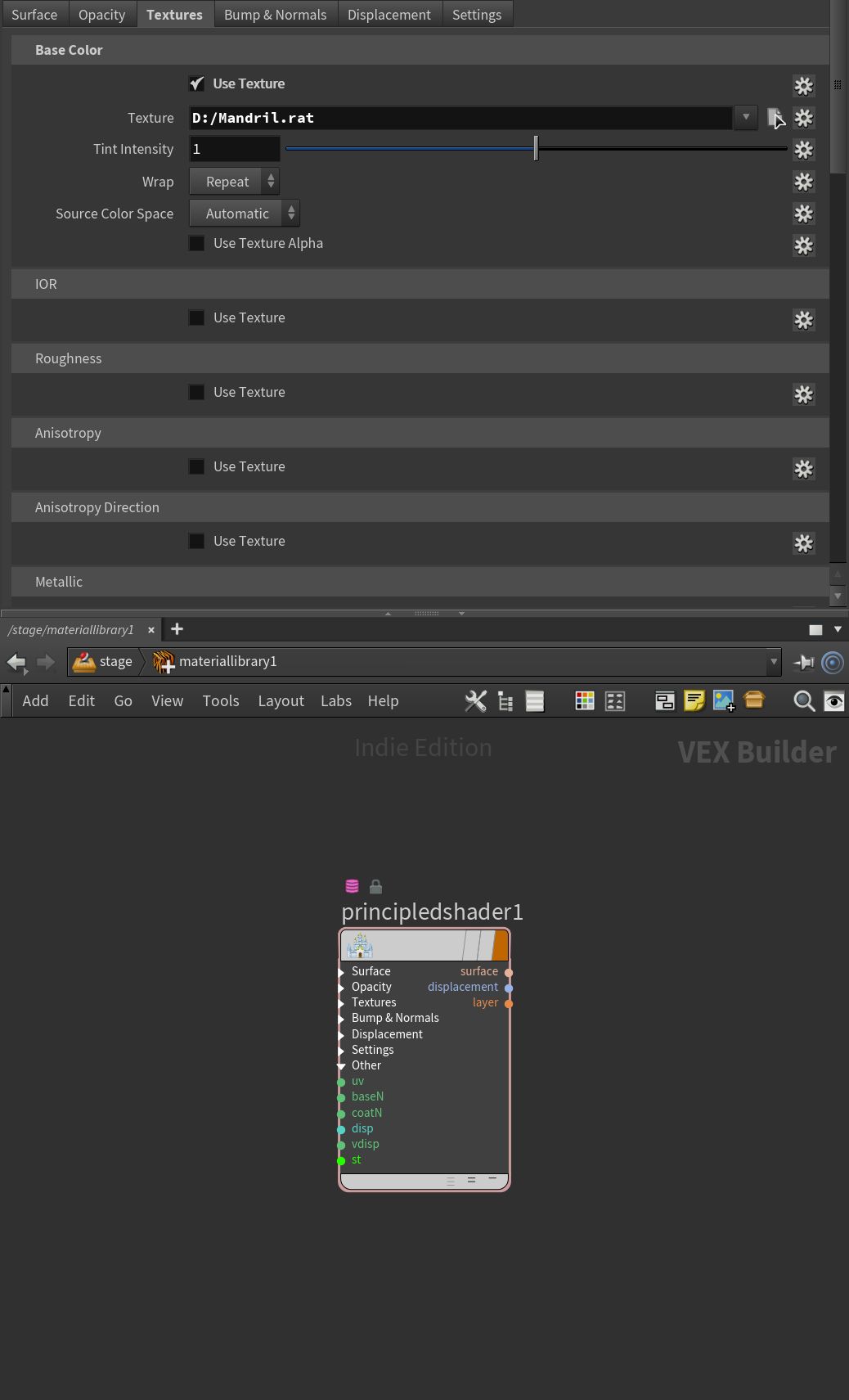Open Source Color Space Automatic dropdown
Screen dimensions: 849x1400
tap(245, 214)
